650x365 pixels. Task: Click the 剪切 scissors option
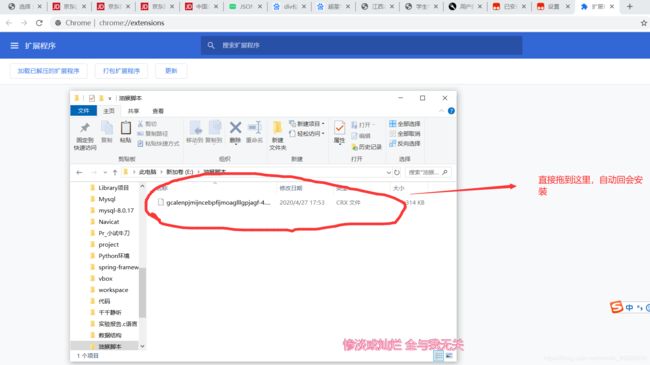tap(147, 124)
